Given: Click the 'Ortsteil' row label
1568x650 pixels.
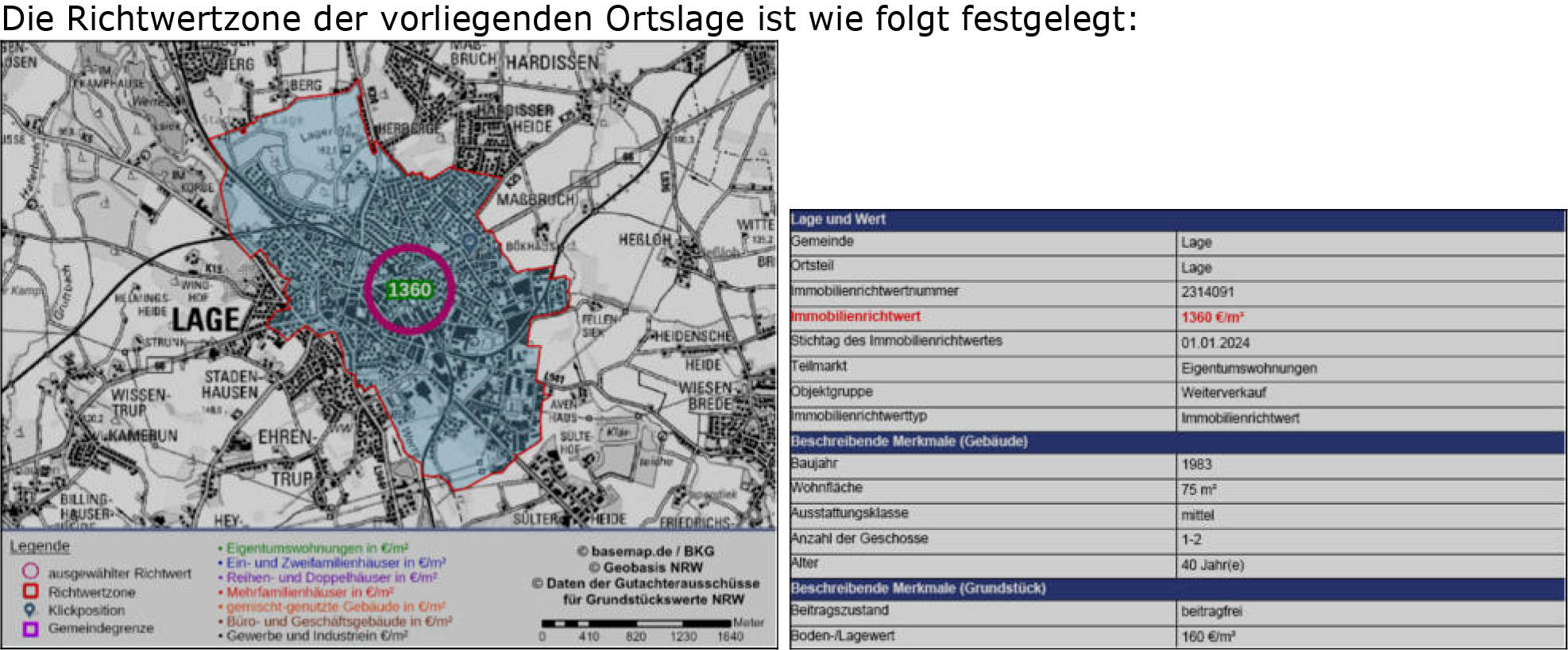Looking at the screenshot, I should pyautogui.click(x=813, y=265).
